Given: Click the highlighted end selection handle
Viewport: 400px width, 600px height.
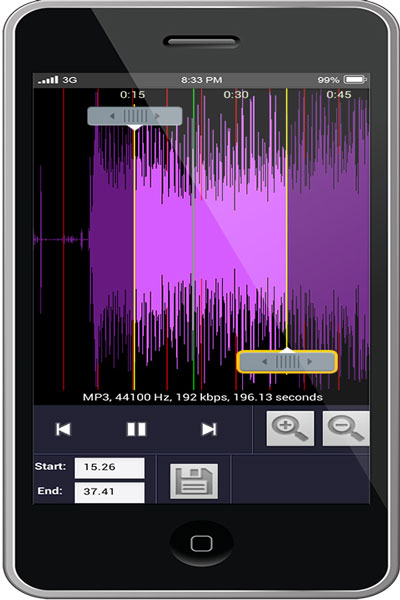Looking at the screenshot, I should pyautogui.click(x=287, y=362).
